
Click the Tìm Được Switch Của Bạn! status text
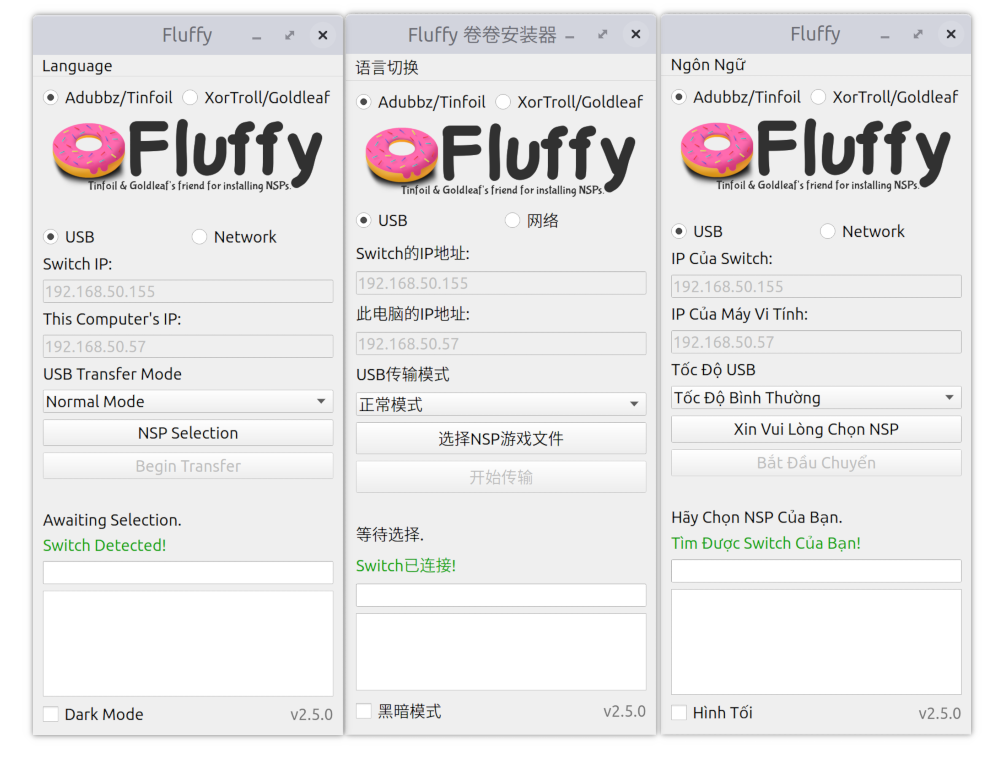(x=766, y=544)
